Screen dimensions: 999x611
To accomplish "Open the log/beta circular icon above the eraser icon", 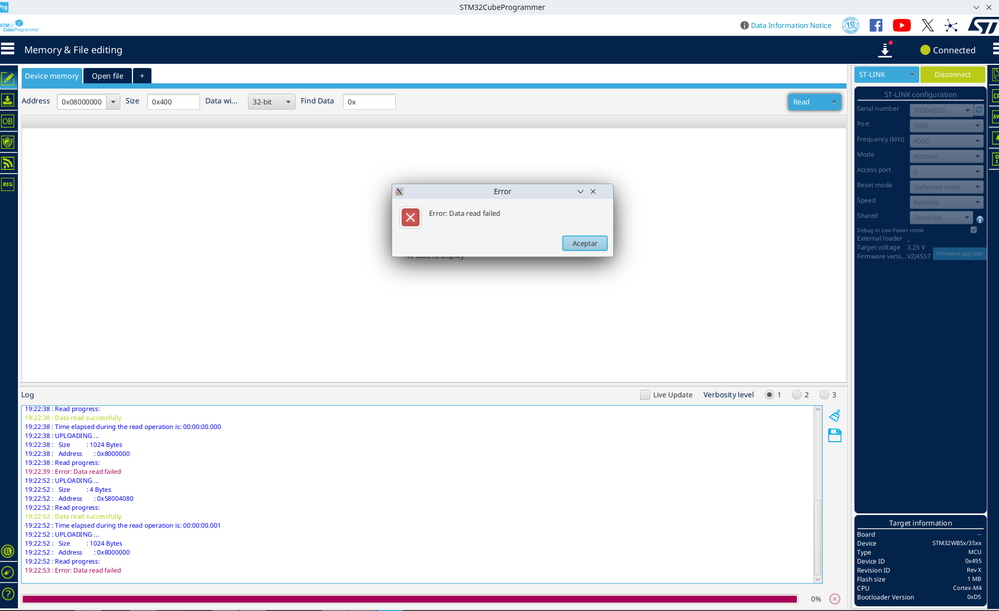I will [8, 551].
